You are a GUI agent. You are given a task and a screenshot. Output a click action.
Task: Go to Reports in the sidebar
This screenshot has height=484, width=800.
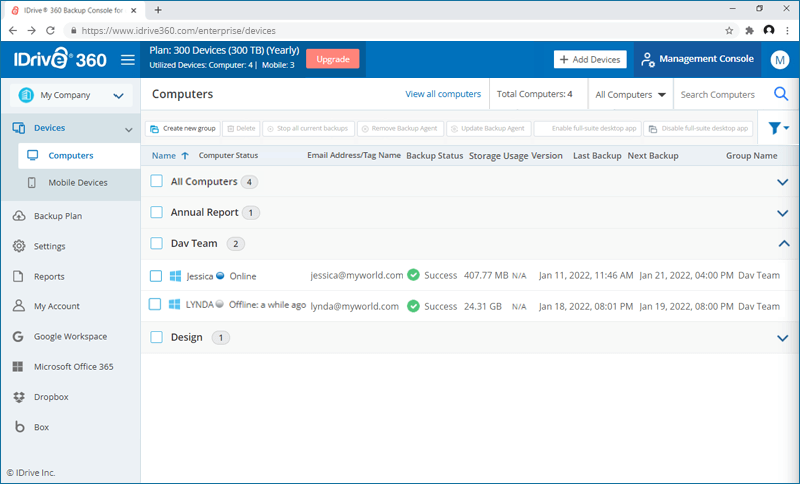[49, 277]
